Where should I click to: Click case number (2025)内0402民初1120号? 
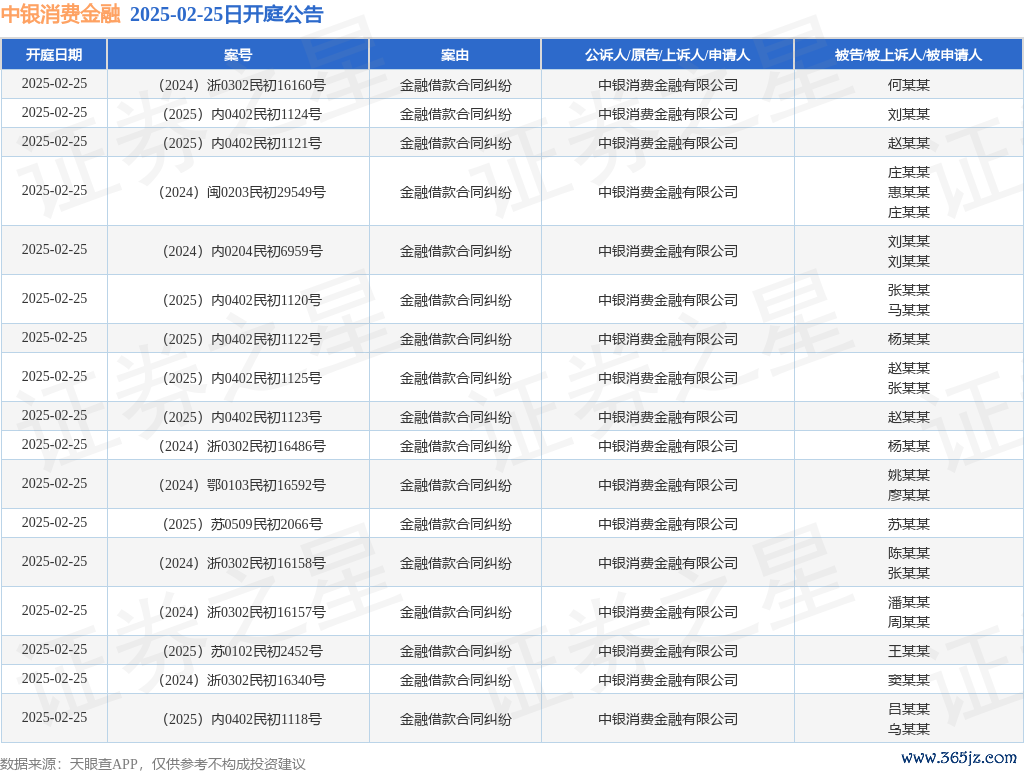click(x=242, y=300)
